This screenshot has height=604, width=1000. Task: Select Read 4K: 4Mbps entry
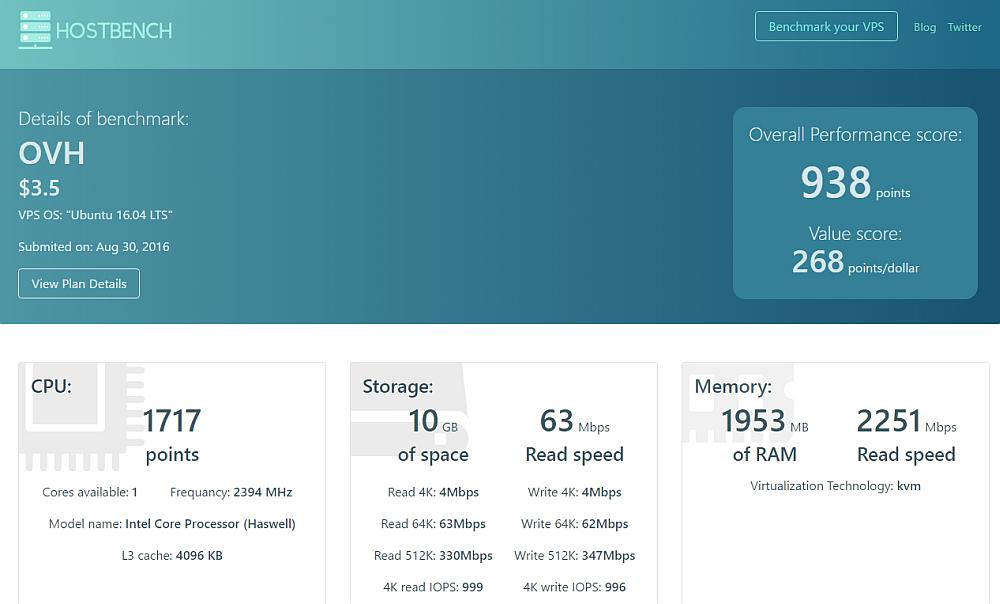(433, 492)
